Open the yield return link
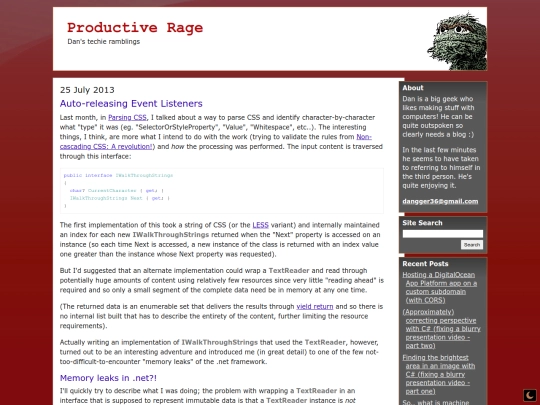 [x=315, y=307]
